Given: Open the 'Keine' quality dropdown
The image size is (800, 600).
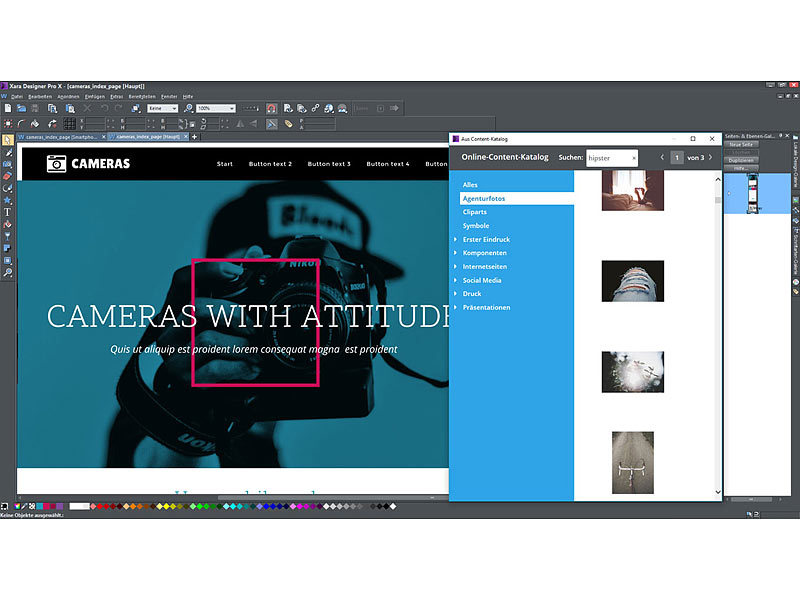Looking at the screenshot, I should pos(174,108).
